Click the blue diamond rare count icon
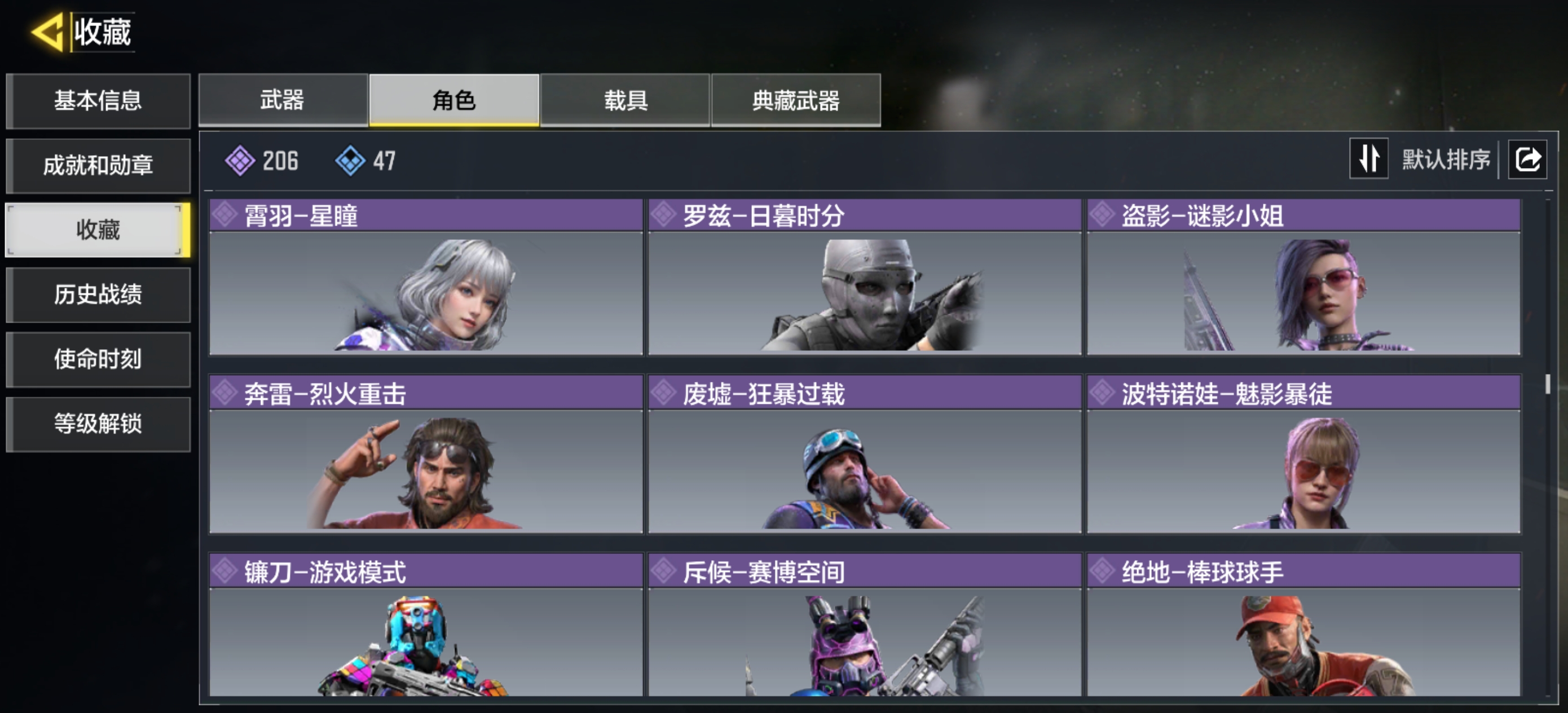The image size is (1568, 713). pyautogui.click(x=350, y=161)
